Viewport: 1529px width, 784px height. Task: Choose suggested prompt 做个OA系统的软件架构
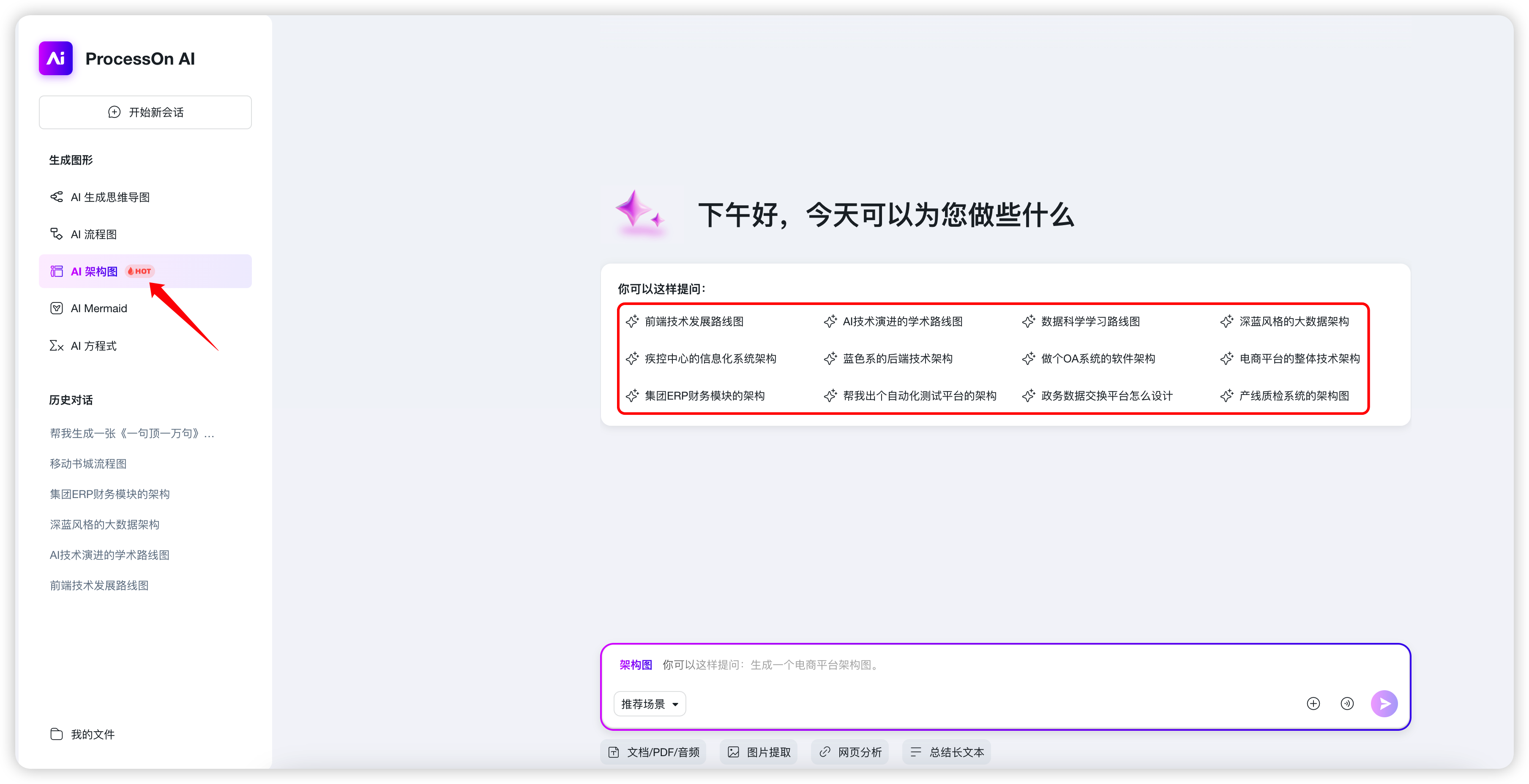click(1089, 359)
